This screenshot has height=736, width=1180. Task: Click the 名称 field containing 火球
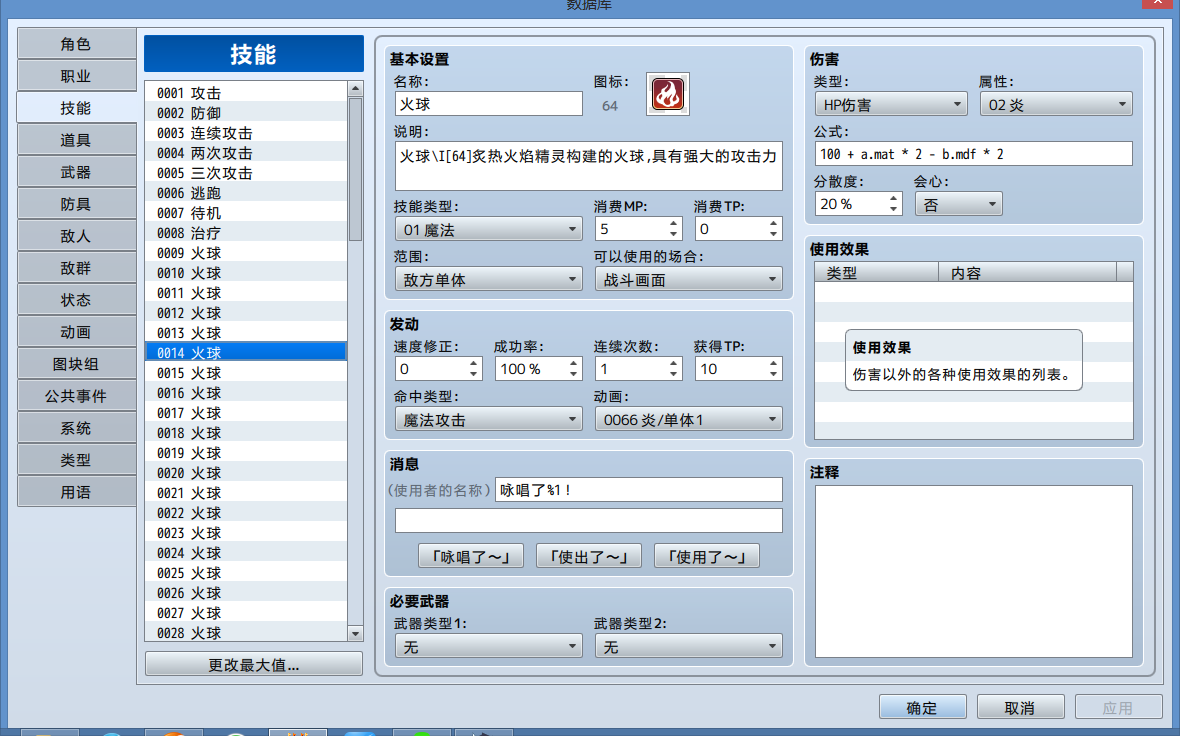[x=488, y=104]
